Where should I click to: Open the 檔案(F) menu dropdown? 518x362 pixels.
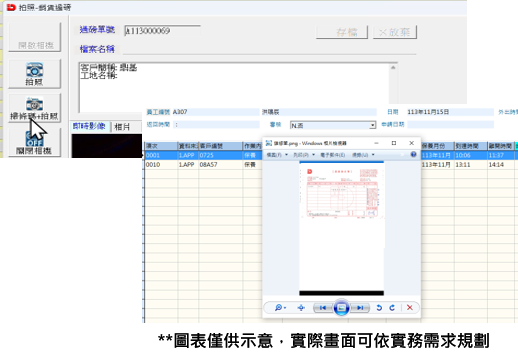pos(277,155)
